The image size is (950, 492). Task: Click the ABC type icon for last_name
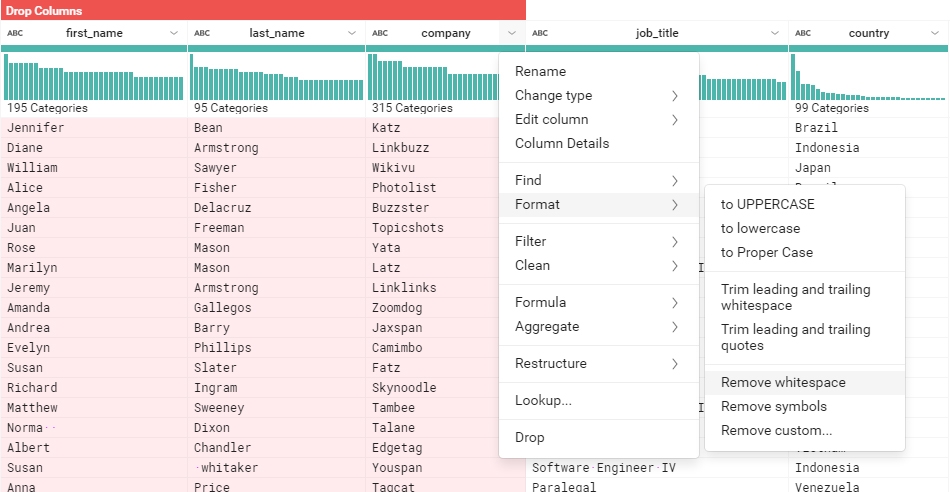[202, 33]
